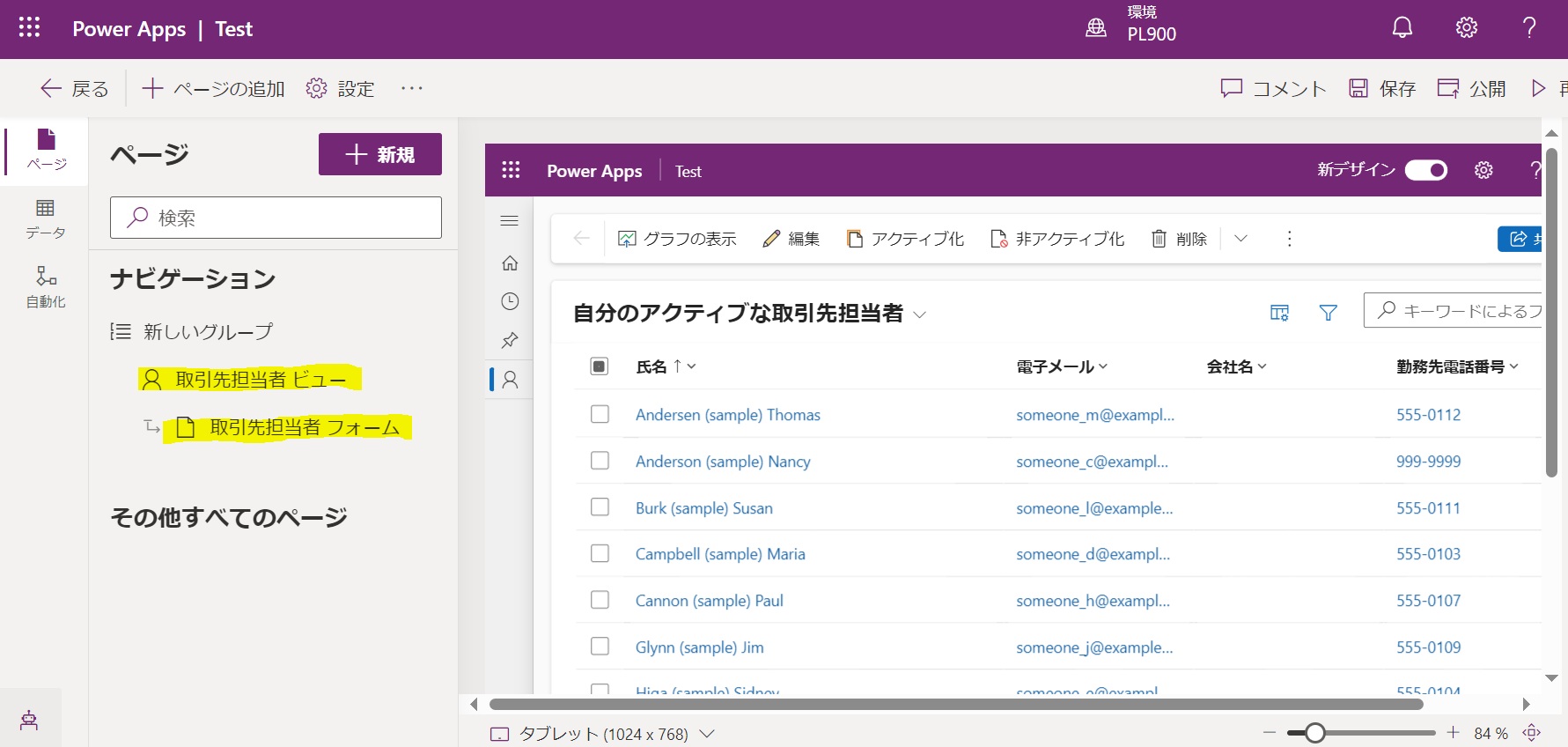Viewport: 1568px width, 747px height.
Task: Click the environment globe icon next to PL900
Action: 1096,28
